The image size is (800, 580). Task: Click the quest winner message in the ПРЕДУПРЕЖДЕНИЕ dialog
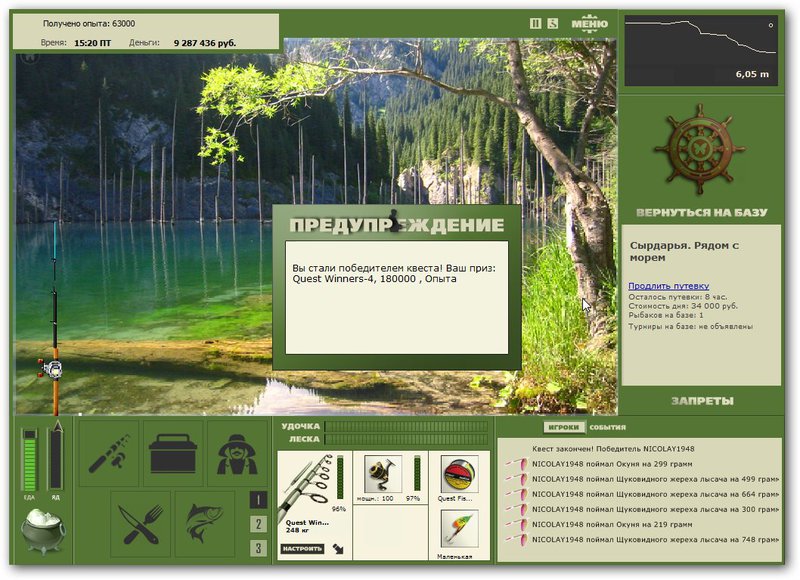tap(394, 274)
